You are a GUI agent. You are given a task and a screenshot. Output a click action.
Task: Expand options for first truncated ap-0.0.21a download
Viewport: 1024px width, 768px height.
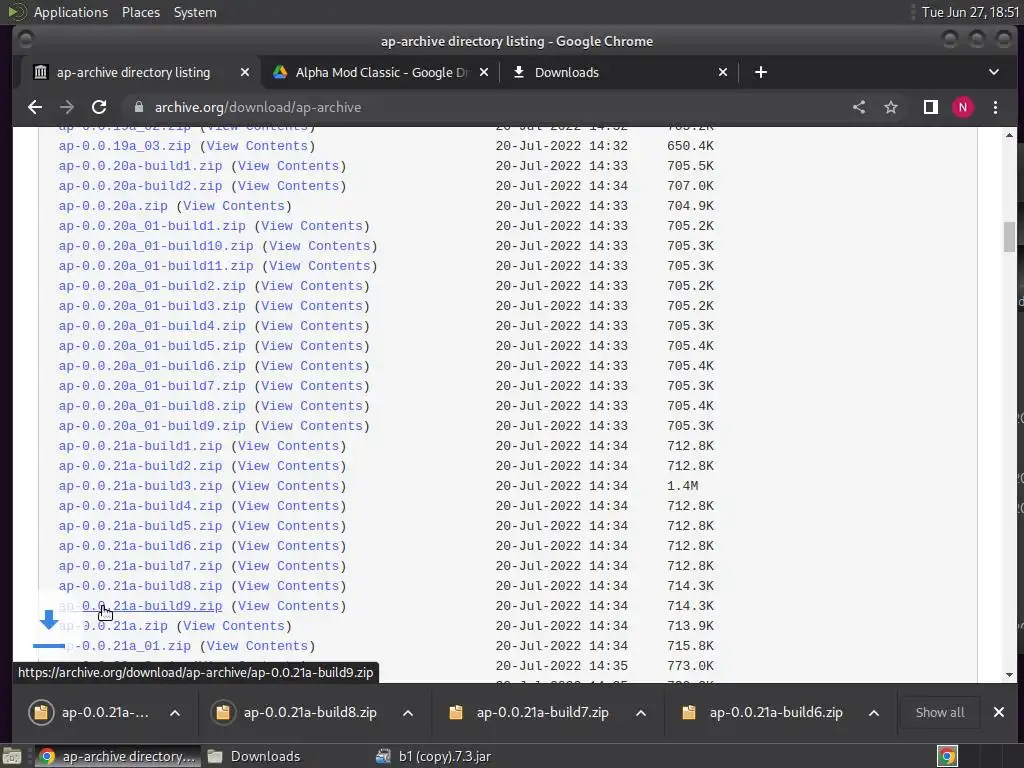pos(175,713)
